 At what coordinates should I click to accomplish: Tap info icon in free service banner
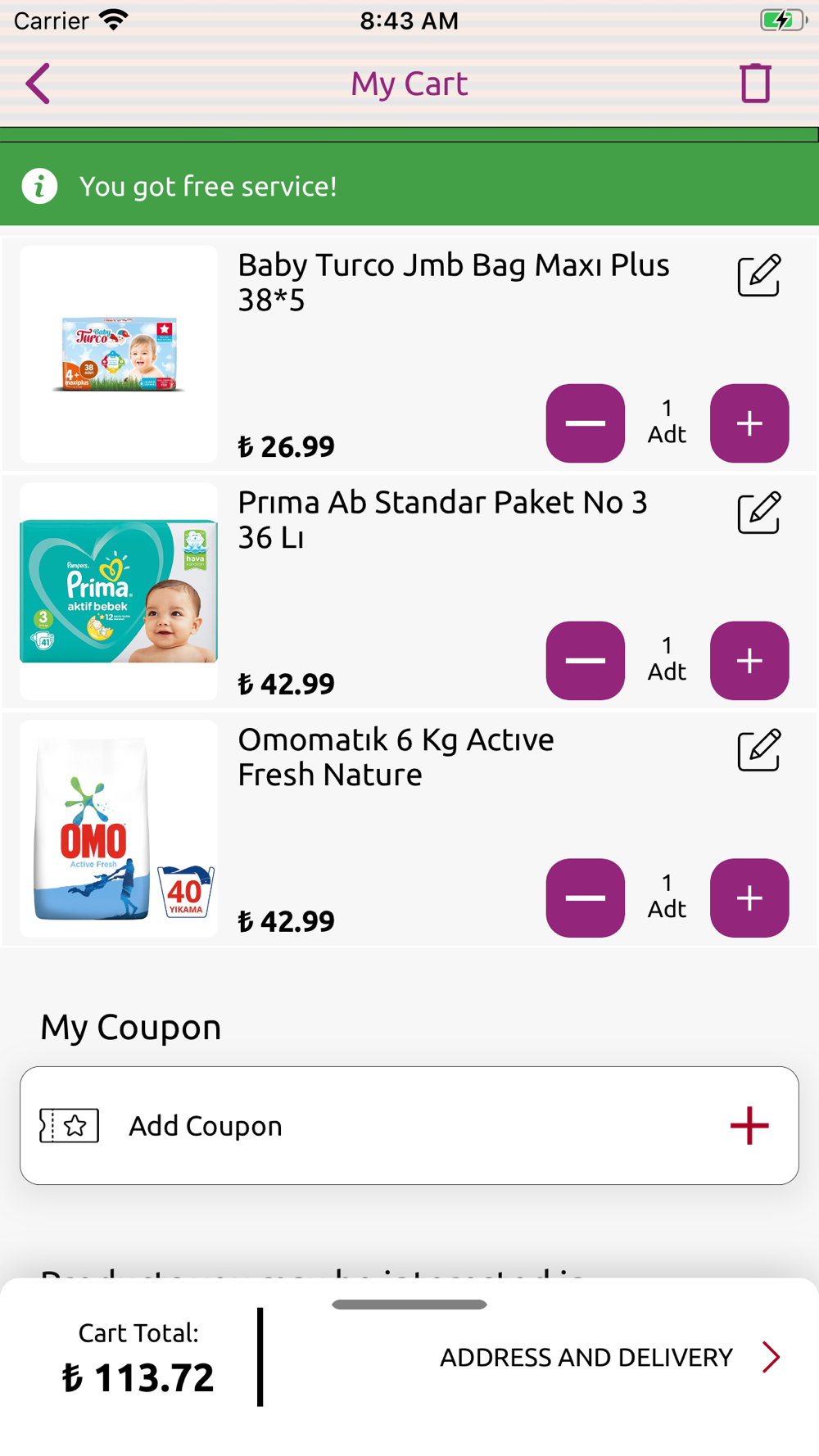[39, 186]
